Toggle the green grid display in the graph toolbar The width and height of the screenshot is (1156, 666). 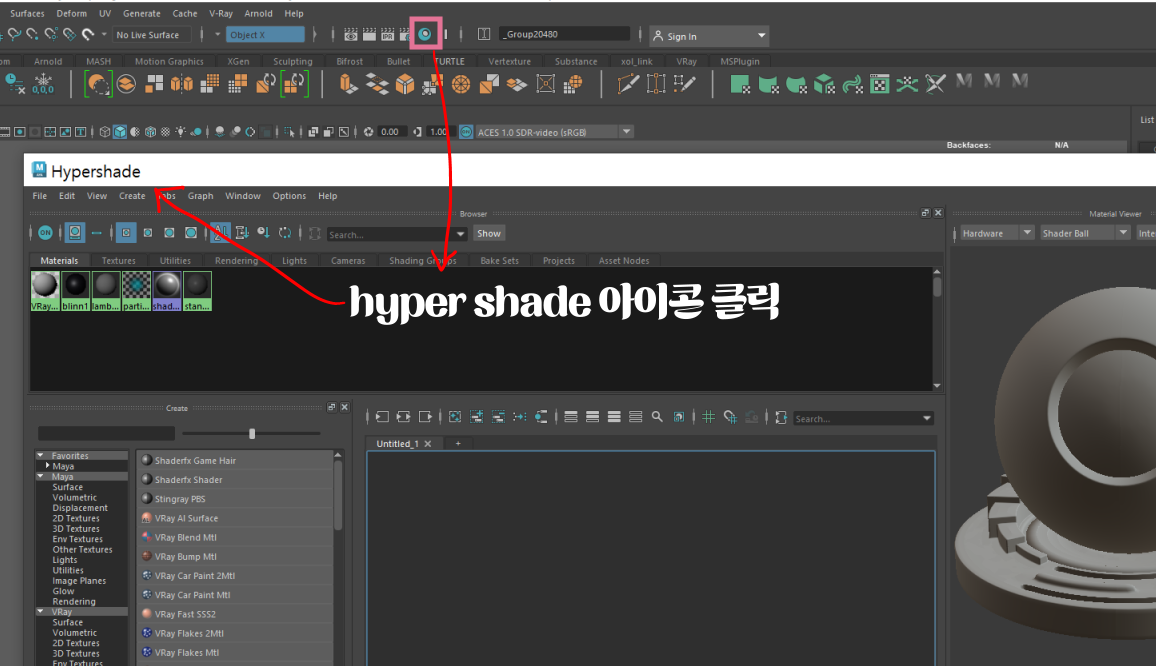(x=708, y=417)
